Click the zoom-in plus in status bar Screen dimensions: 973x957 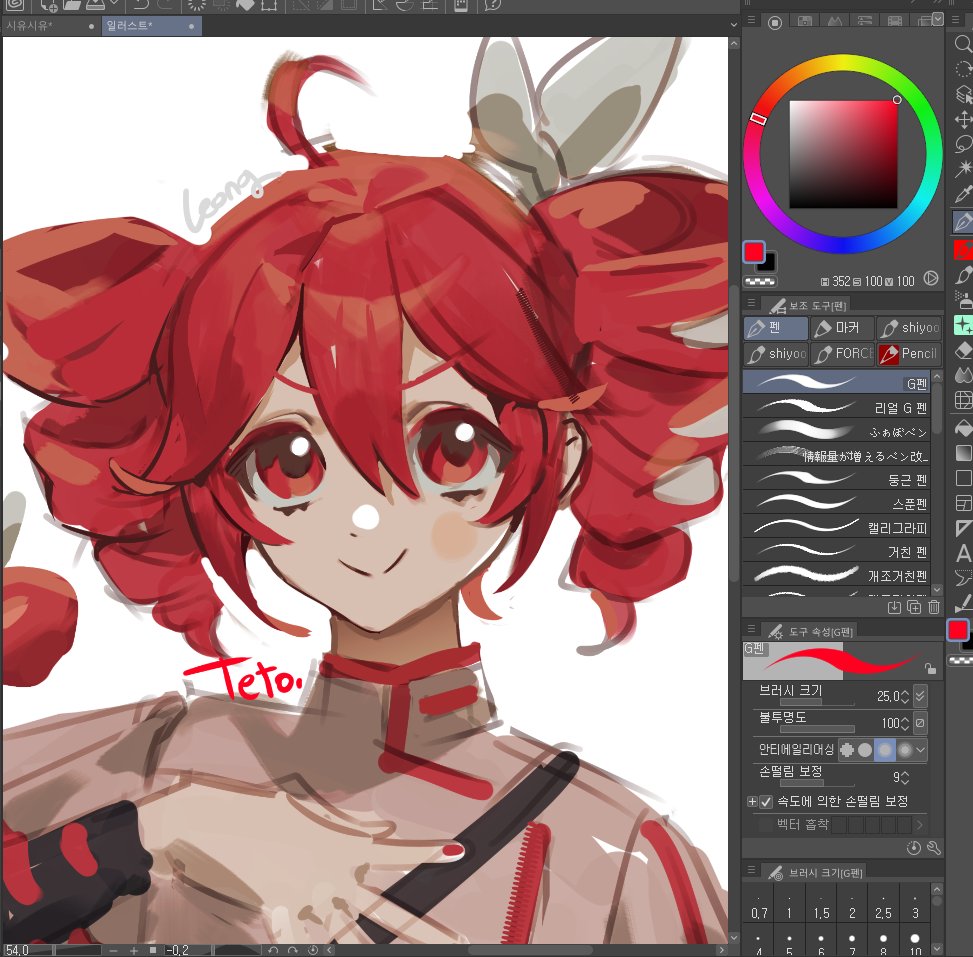click(x=133, y=950)
